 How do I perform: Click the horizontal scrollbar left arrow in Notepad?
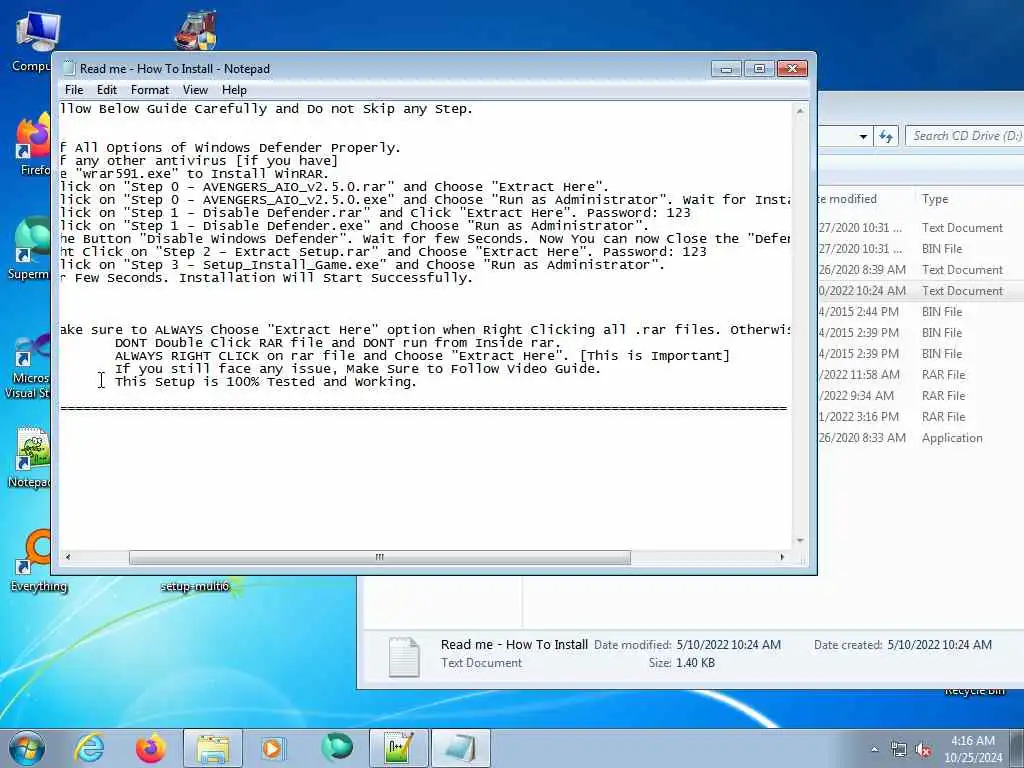[68, 557]
